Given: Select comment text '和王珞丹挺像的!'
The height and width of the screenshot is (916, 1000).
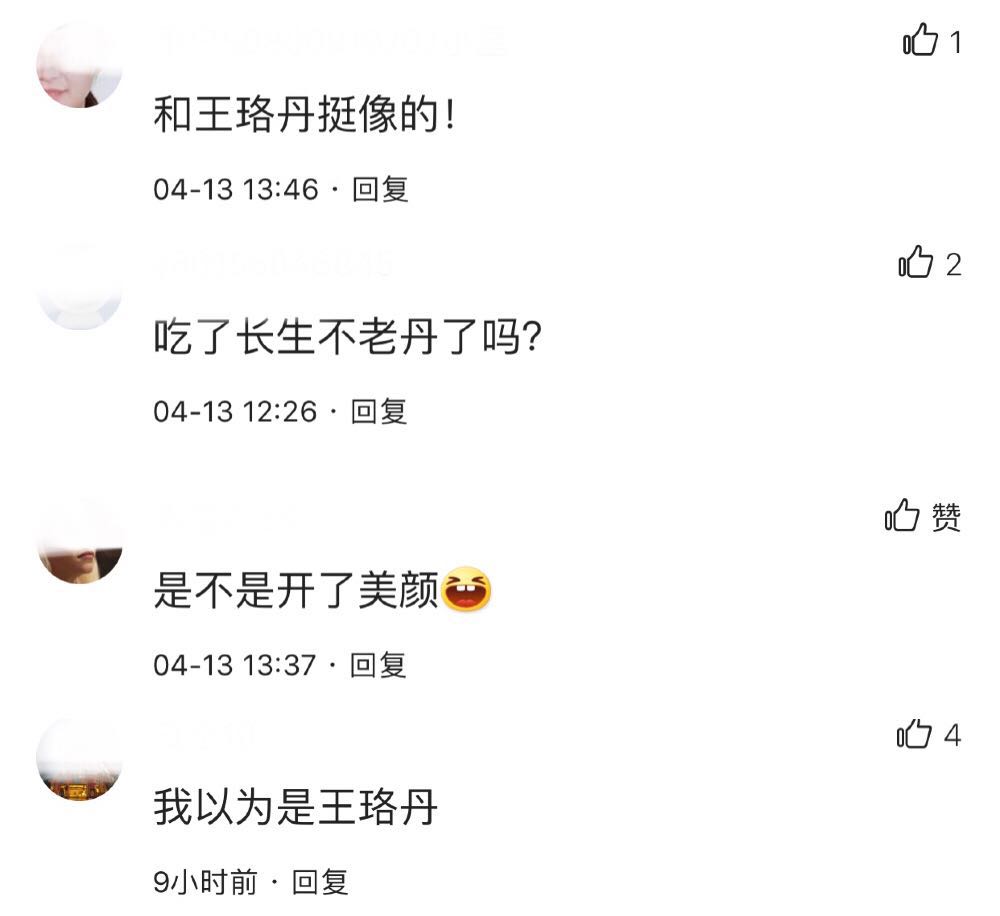Looking at the screenshot, I should tap(304, 115).
